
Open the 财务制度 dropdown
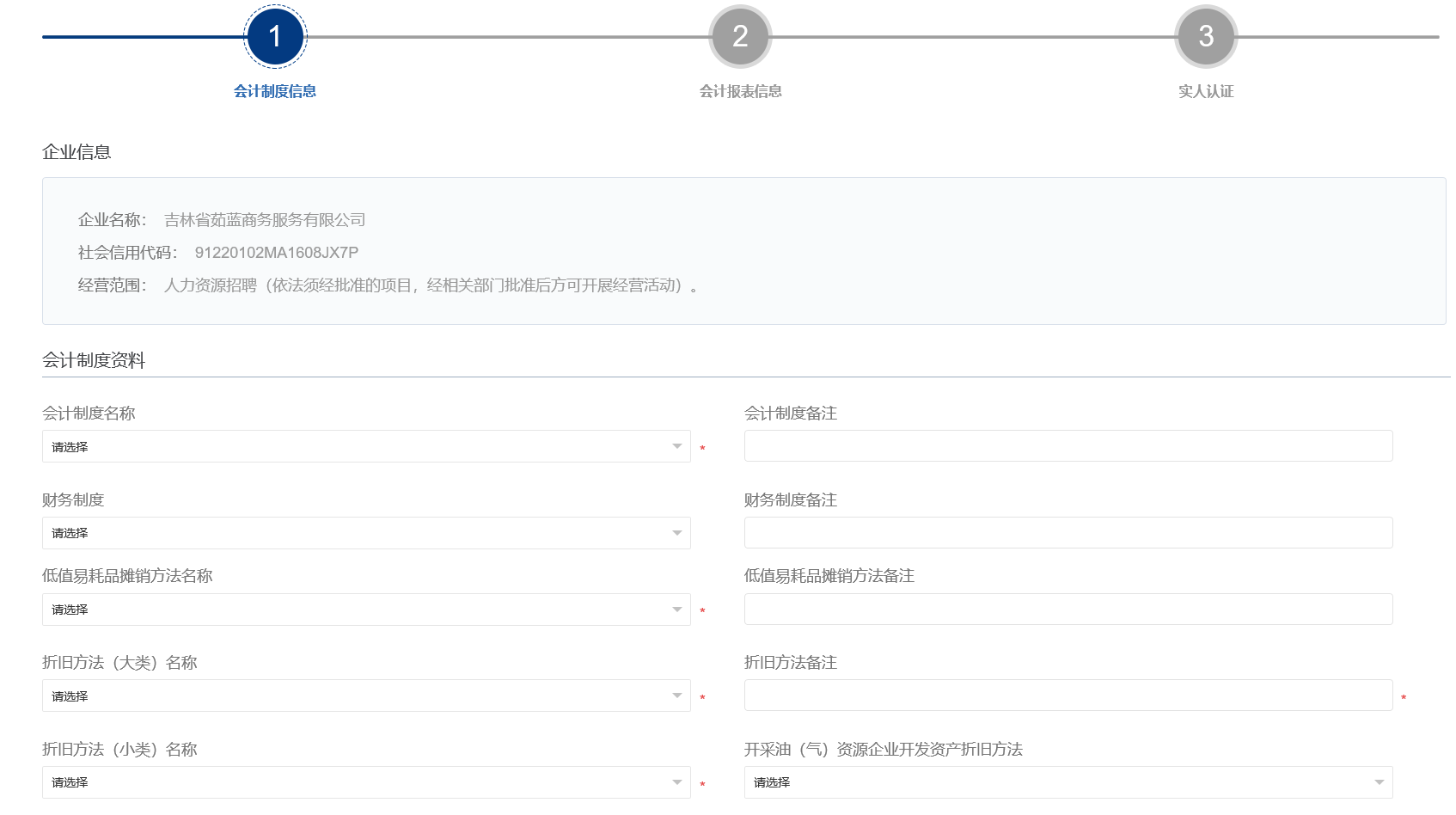click(x=366, y=533)
